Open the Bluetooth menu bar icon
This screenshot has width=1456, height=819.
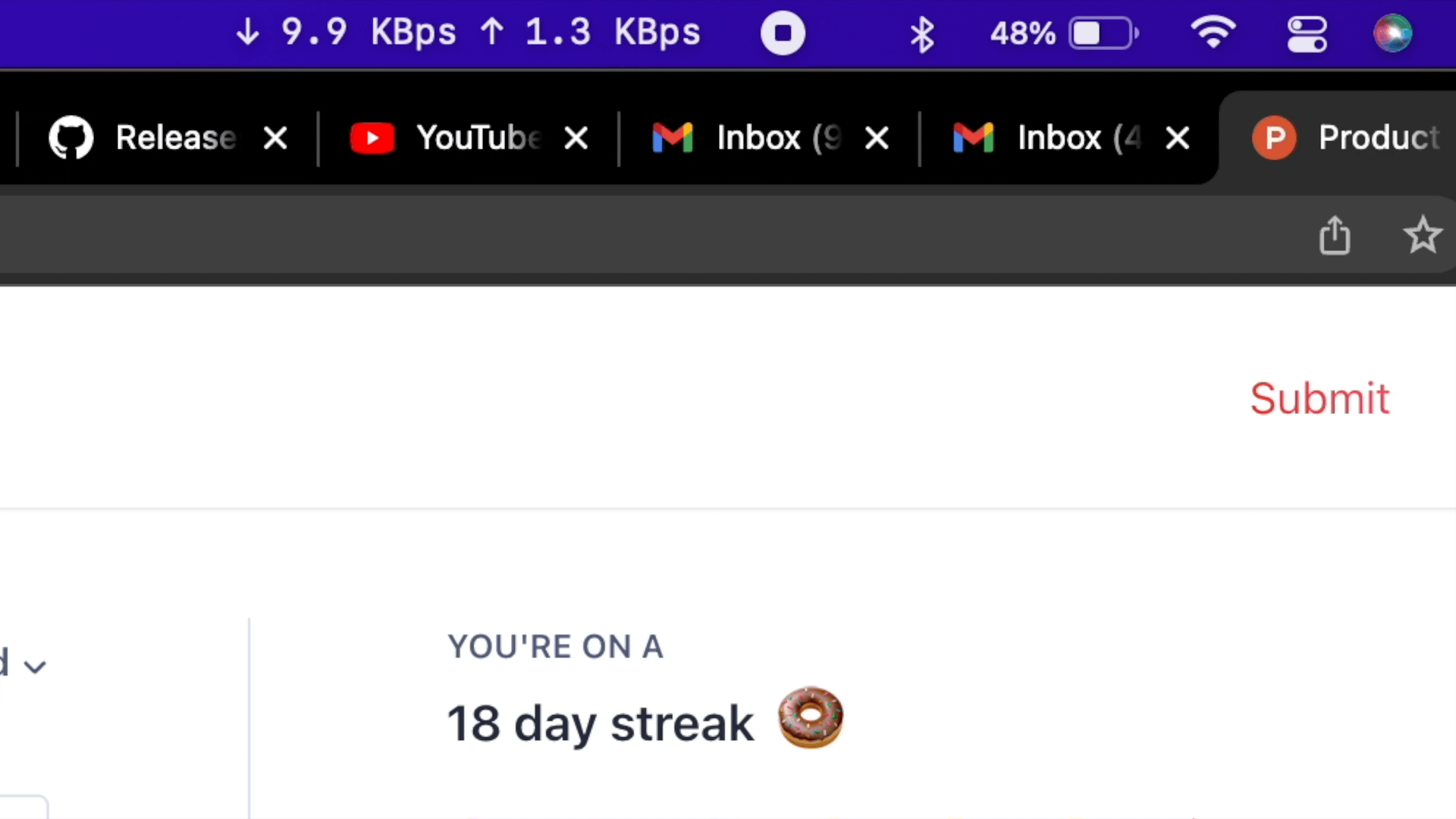(x=921, y=34)
